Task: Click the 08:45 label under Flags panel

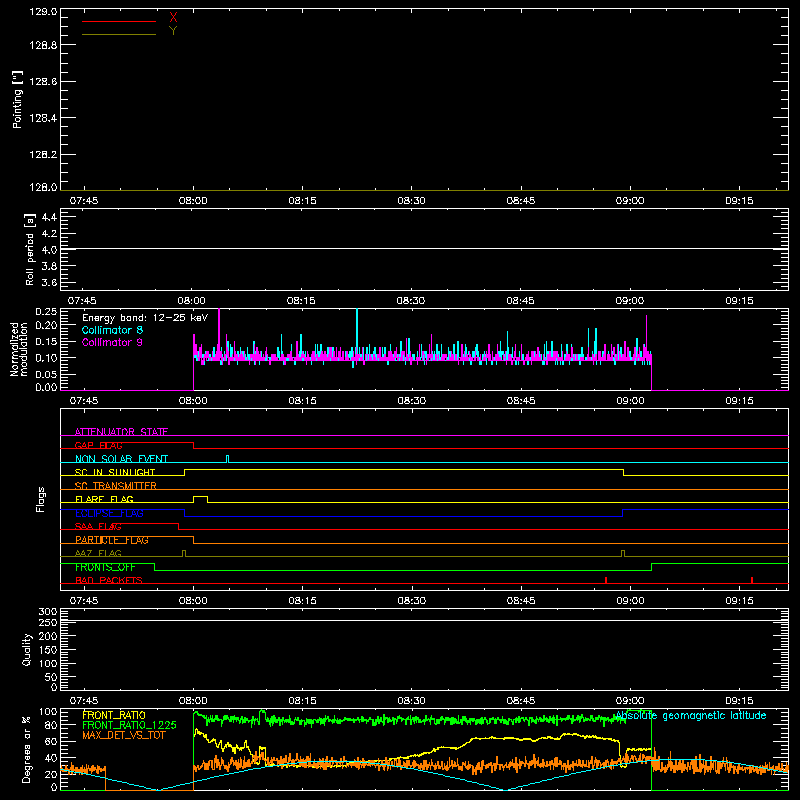Action: tap(521, 601)
